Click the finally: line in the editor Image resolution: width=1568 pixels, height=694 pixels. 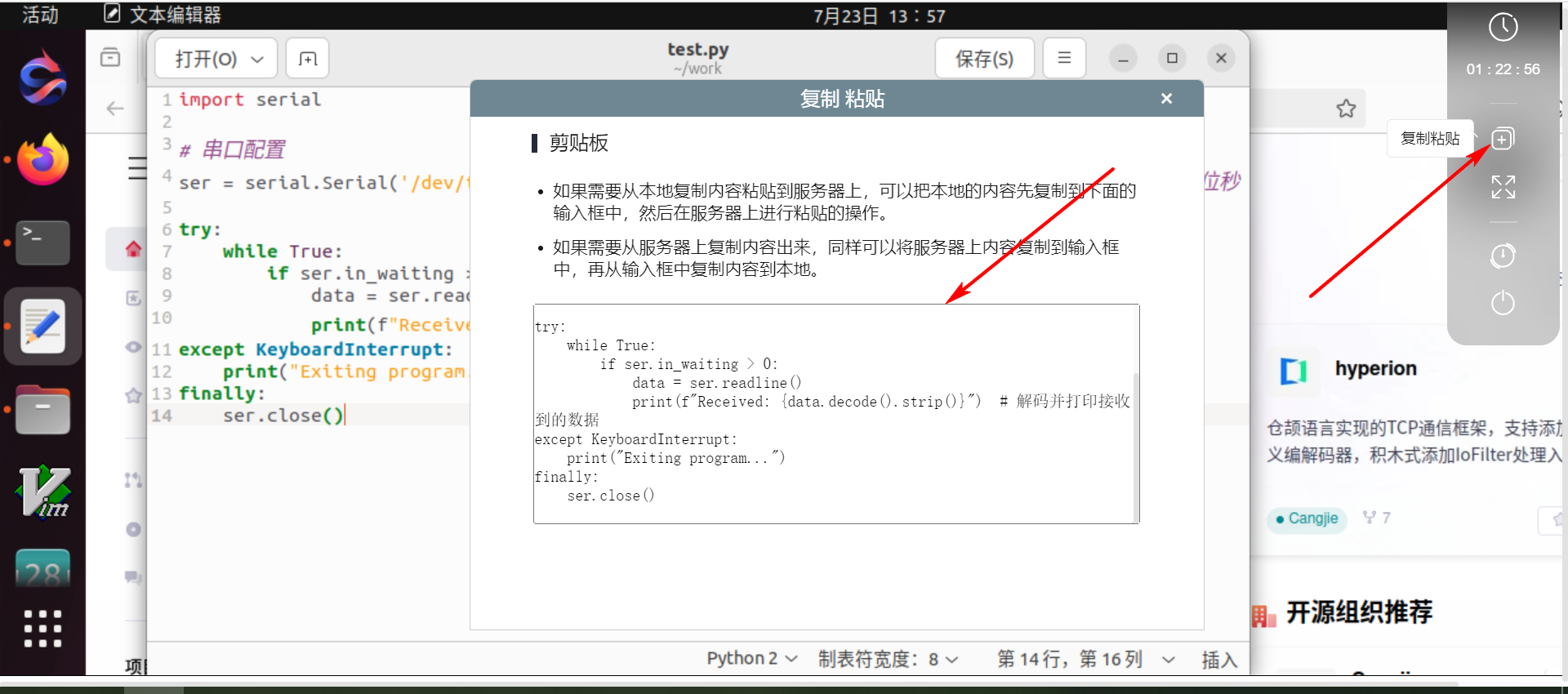tap(221, 394)
